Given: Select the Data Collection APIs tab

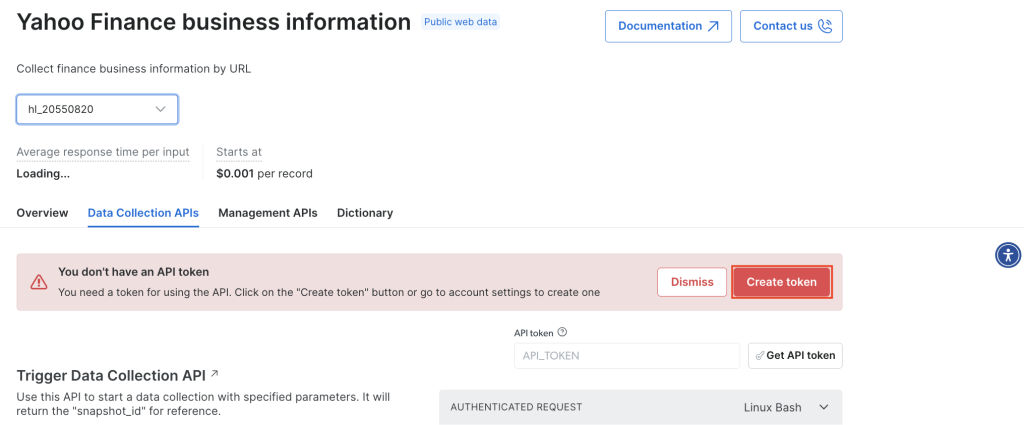Looking at the screenshot, I should click(143, 213).
